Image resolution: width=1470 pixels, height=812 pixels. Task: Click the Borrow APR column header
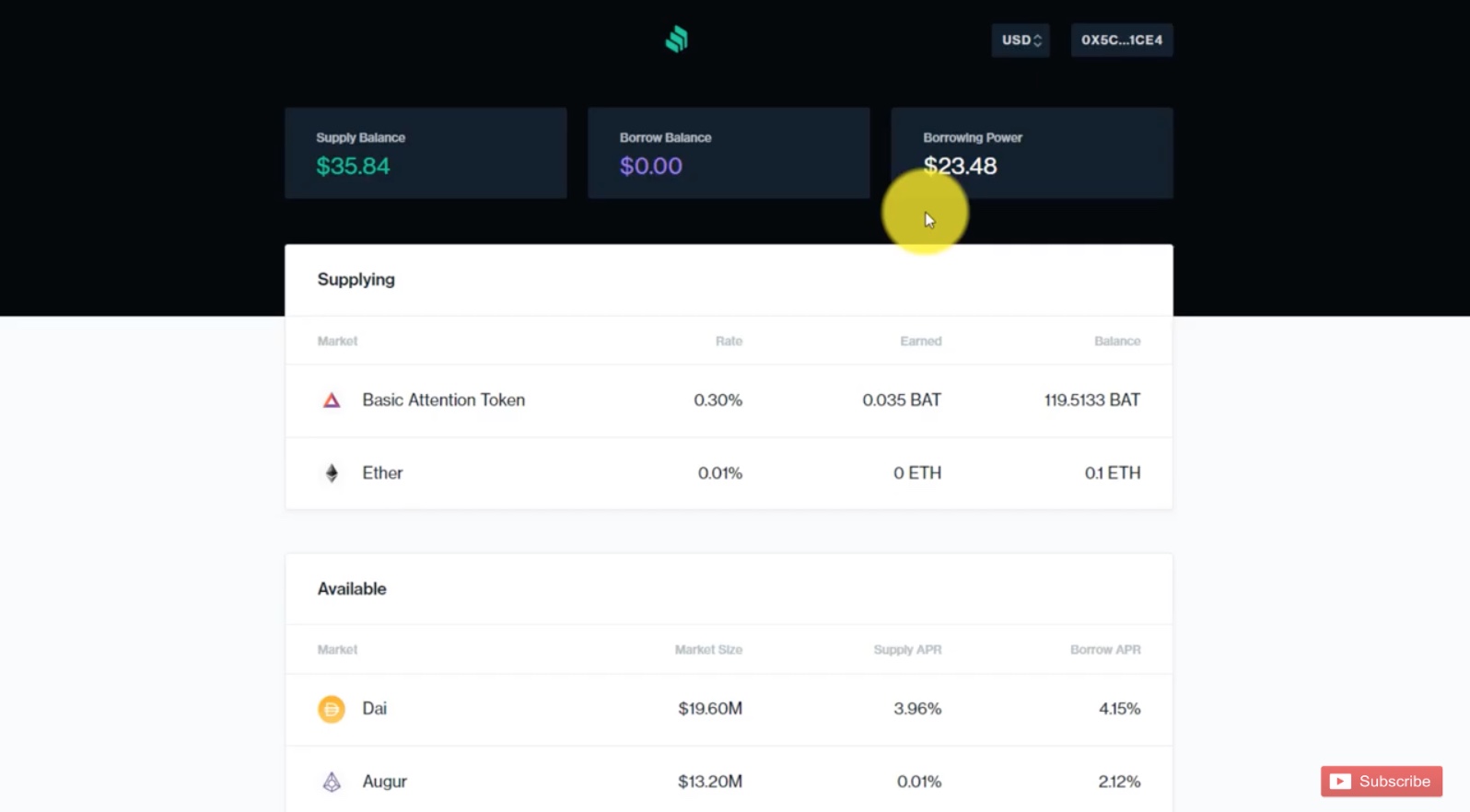coord(1105,650)
